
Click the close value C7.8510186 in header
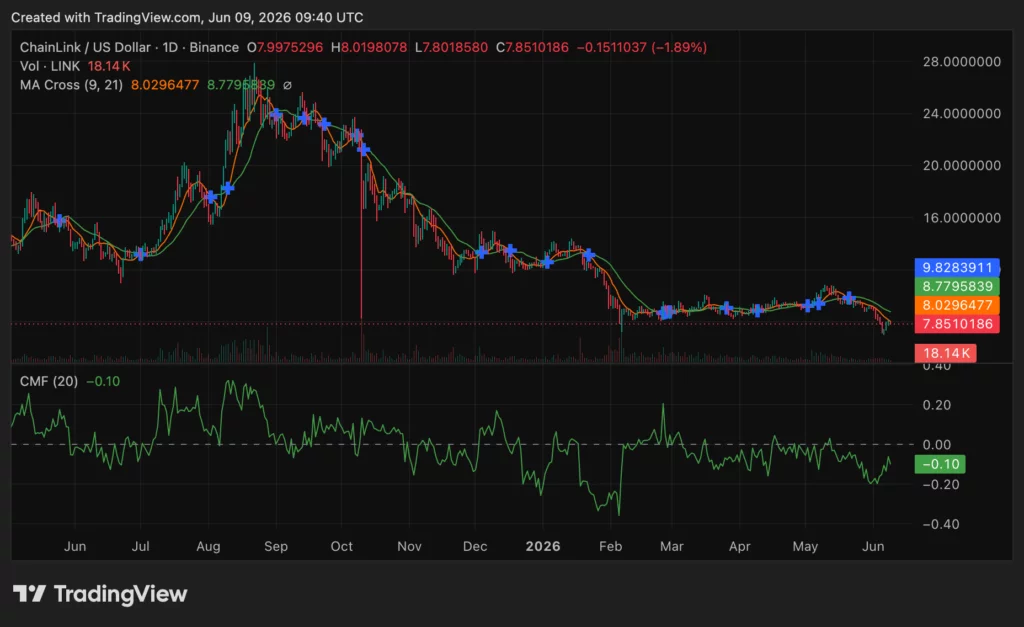532,47
